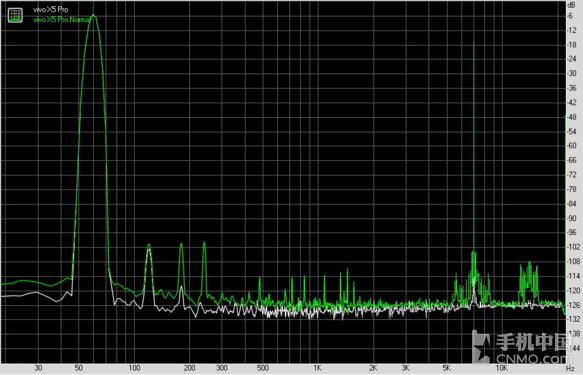The image size is (583, 375).
Task: Click the '500' frequency axis label
Action: point(263,368)
